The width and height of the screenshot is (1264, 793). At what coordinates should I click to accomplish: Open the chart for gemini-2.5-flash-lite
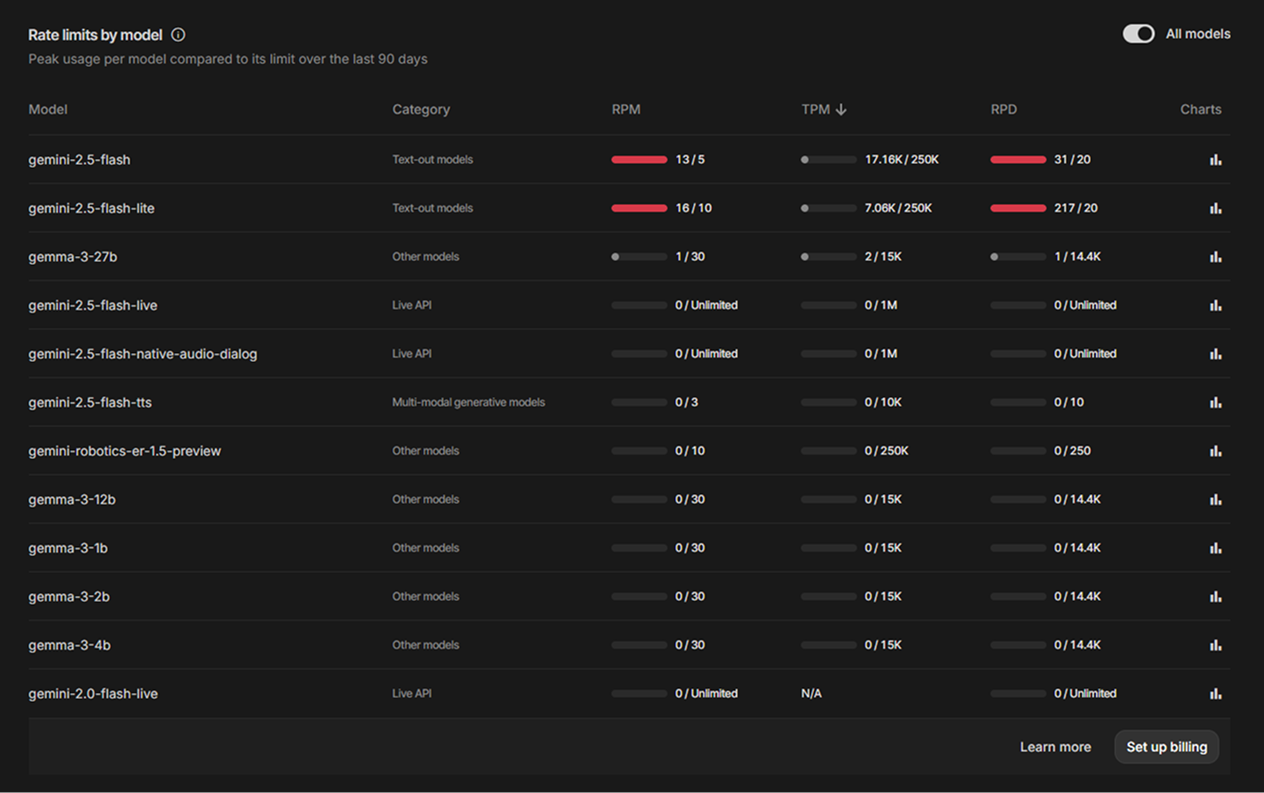[x=1215, y=208]
